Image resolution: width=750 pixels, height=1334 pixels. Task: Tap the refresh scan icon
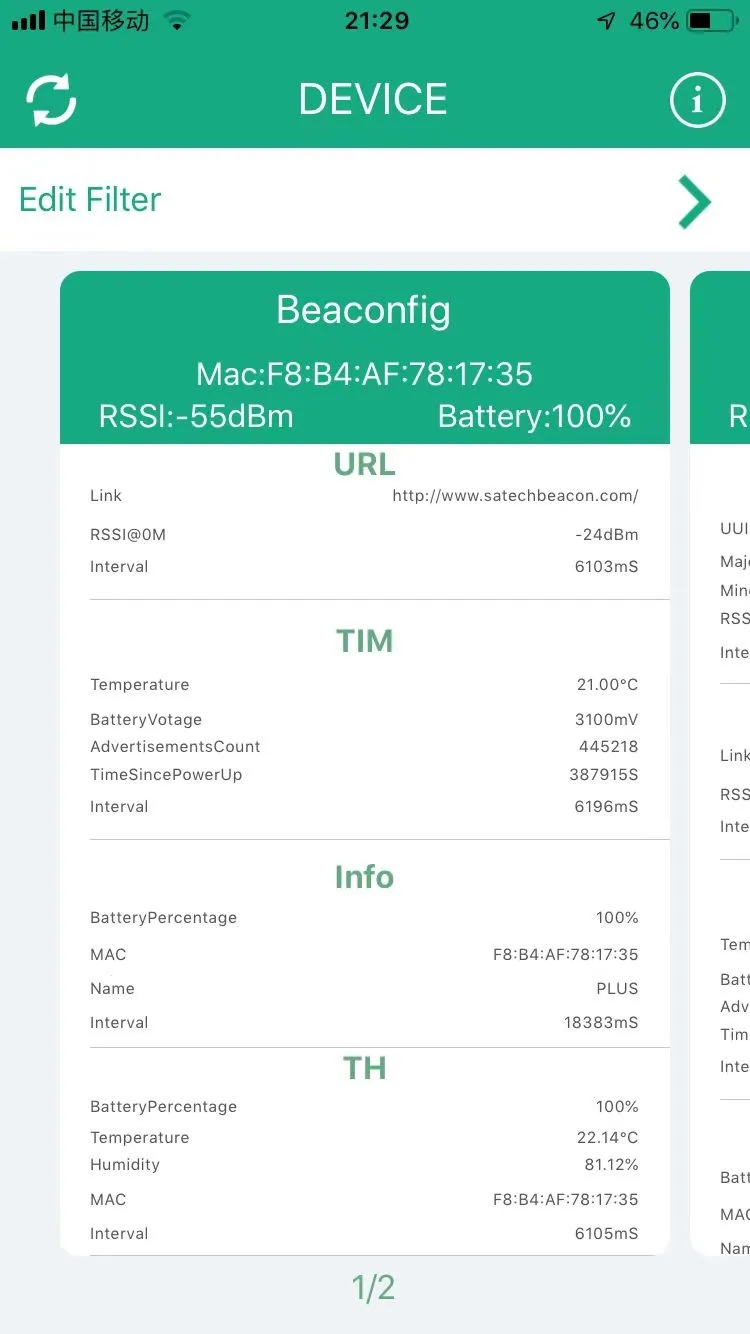pos(51,100)
